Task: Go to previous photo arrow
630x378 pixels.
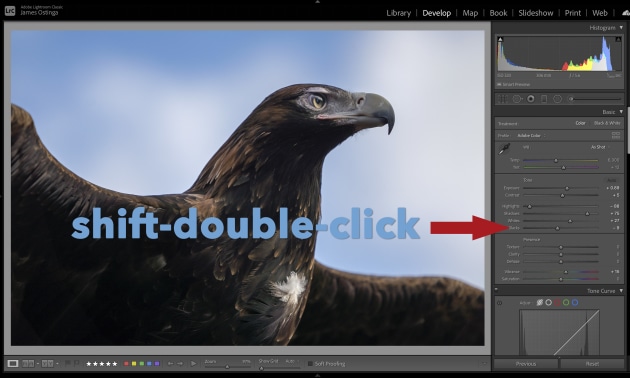Action: (x=170, y=364)
